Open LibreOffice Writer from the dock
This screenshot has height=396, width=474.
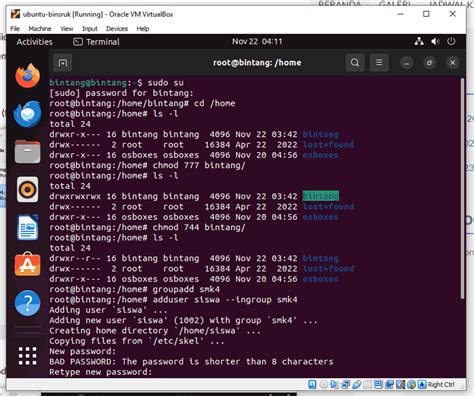coord(28,227)
